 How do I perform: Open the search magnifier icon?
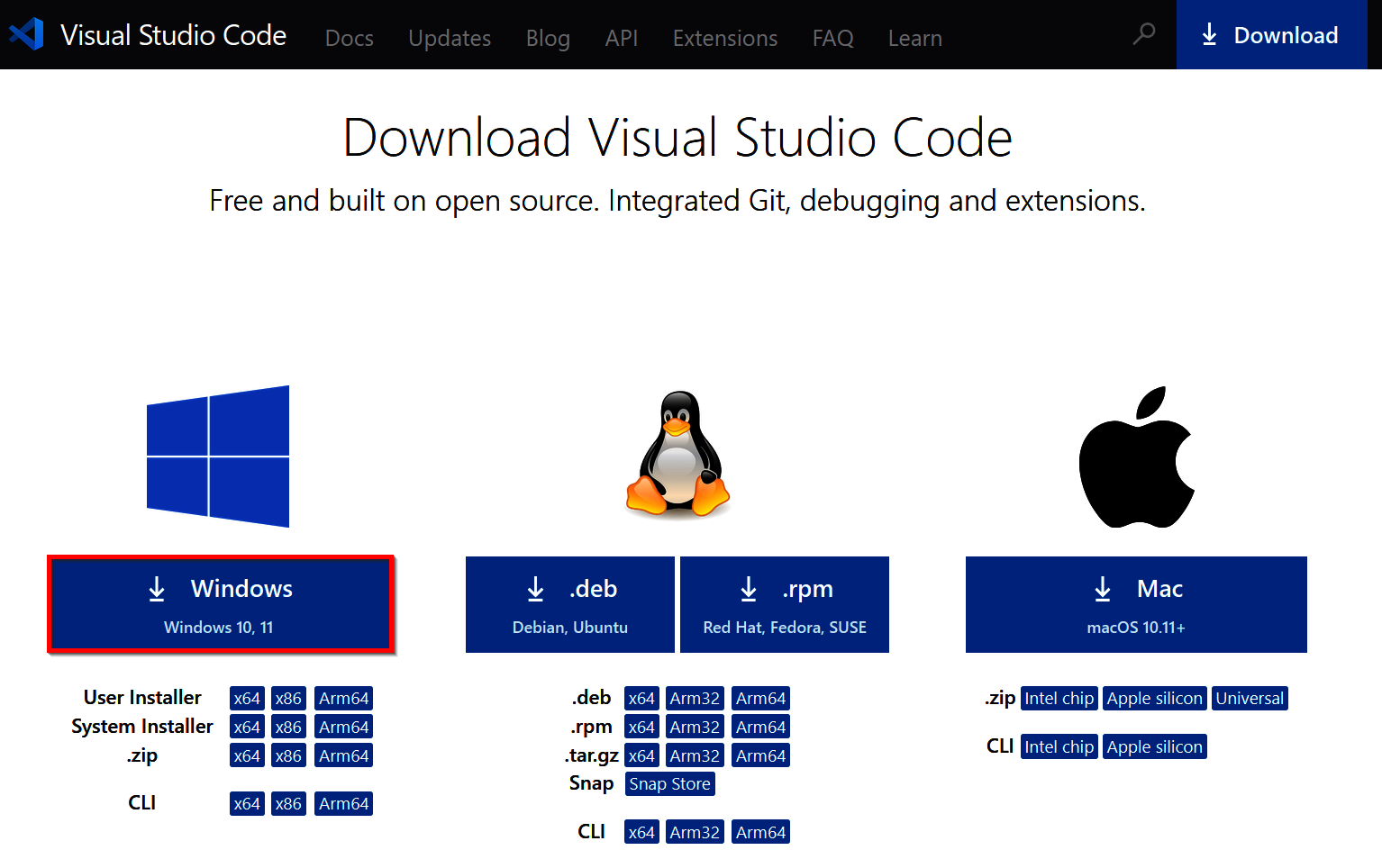pyautogui.click(x=1143, y=34)
